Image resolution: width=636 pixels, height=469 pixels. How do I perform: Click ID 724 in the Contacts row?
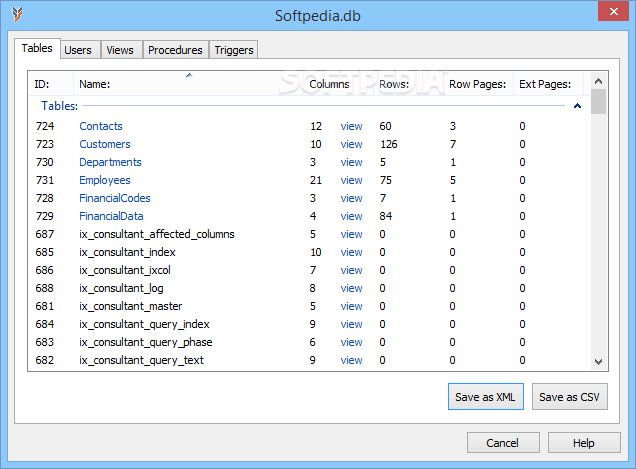[x=45, y=126]
